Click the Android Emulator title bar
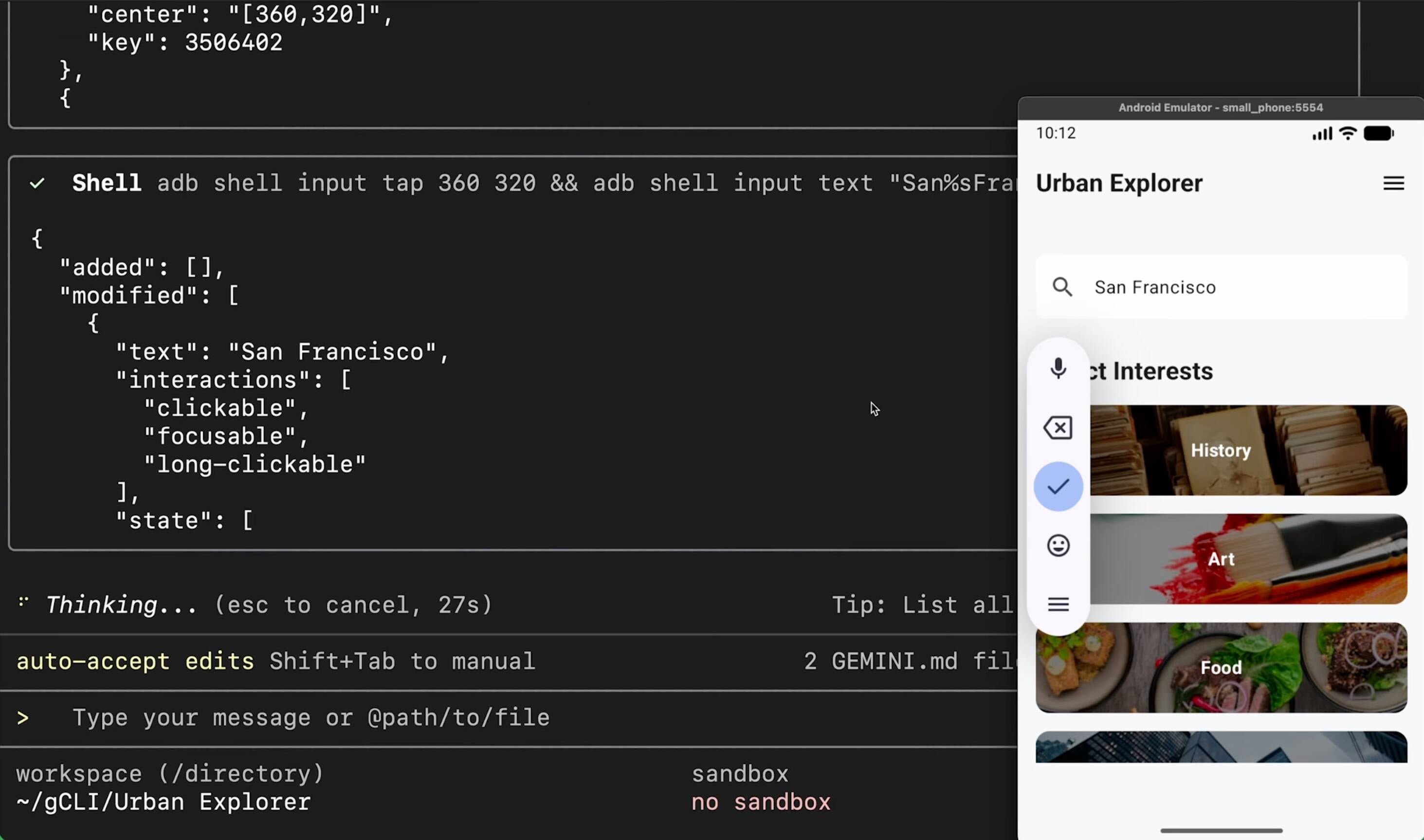The width and height of the screenshot is (1424, 840). 1220,107
